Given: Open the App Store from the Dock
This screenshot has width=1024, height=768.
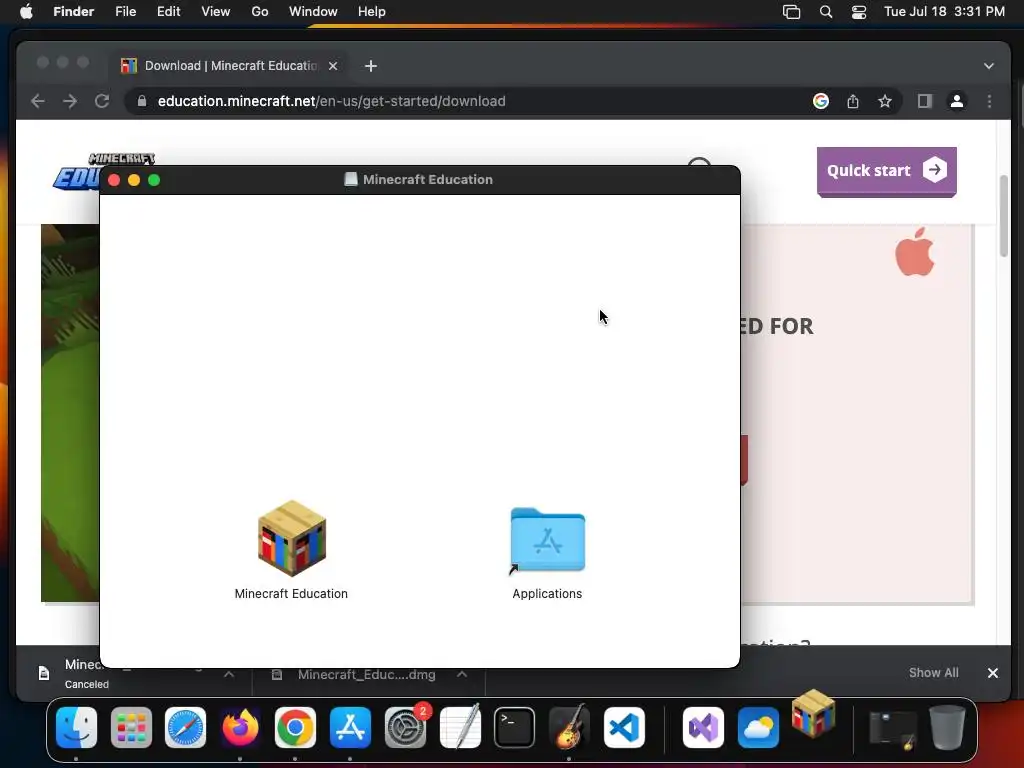Looking at the screenshot, I should point(351,728).
